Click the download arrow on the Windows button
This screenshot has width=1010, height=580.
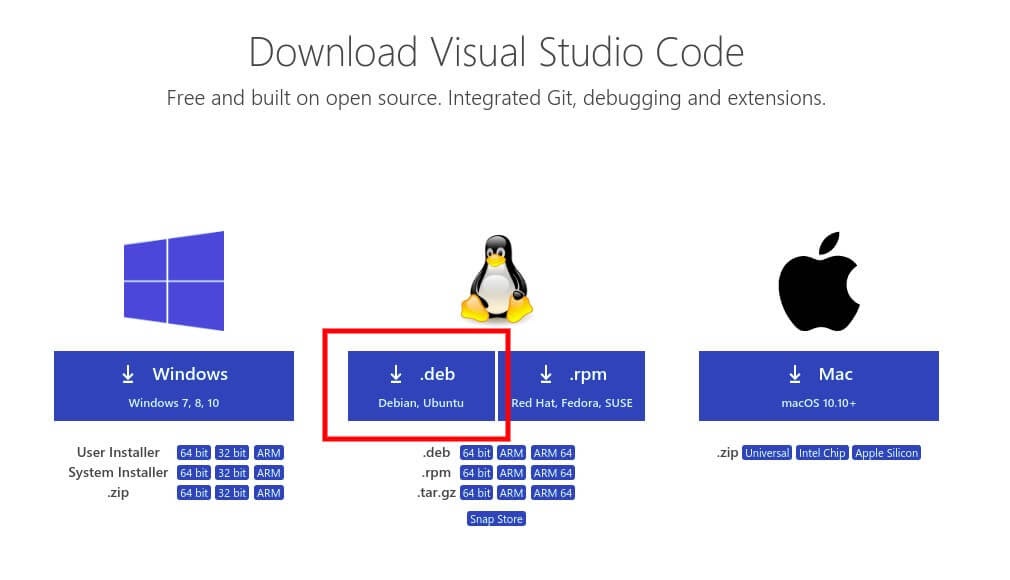pyautogui.click(x=128, y=373)
